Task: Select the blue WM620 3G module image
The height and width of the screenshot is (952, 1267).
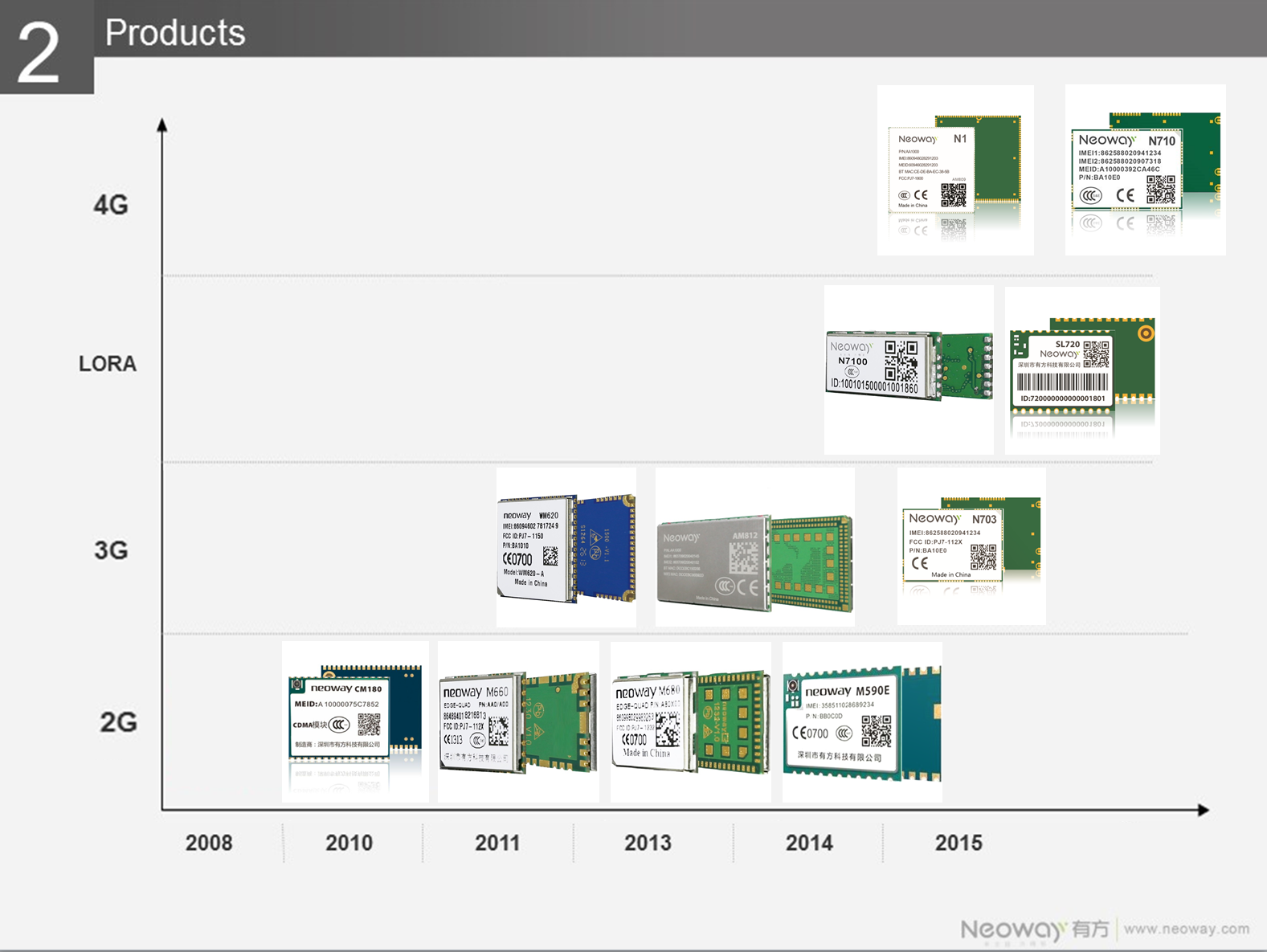Action: tap(566, 548)
